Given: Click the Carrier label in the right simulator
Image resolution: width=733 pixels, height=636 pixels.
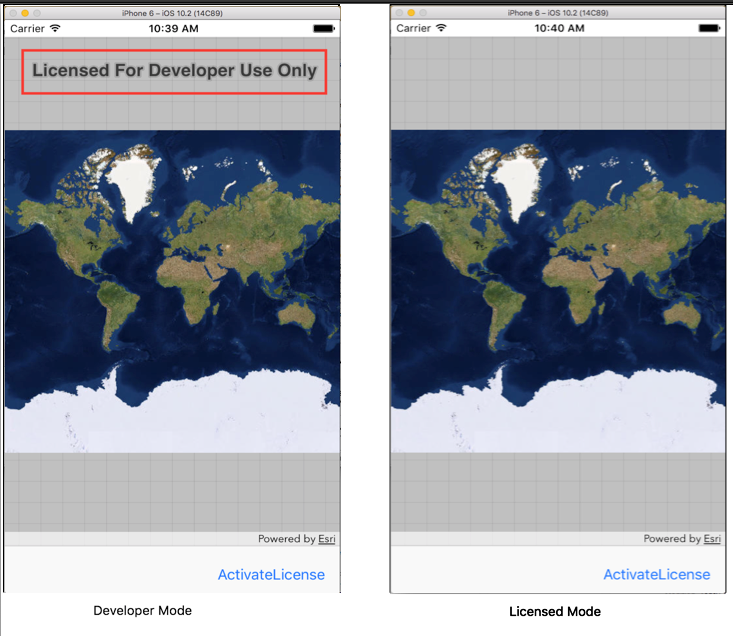Looking at the screenshot, I should [413, 28].
